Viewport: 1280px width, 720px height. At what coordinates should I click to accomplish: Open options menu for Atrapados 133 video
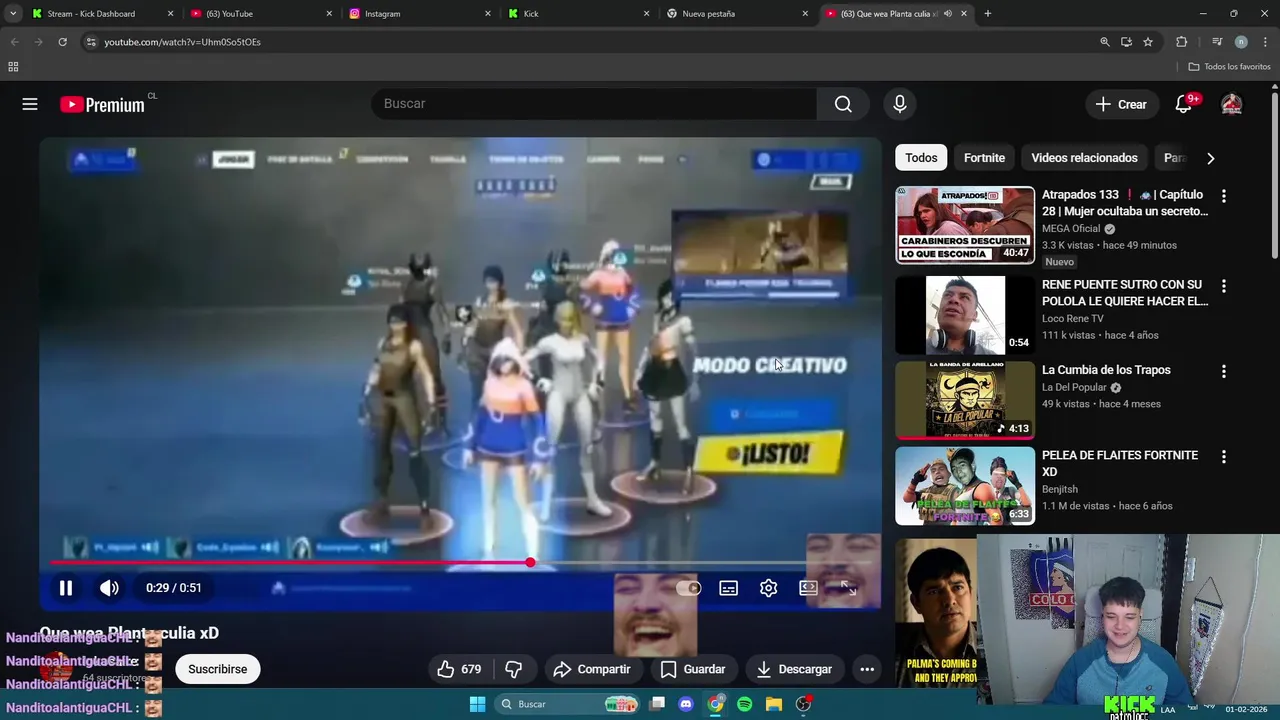[x=1223, y=196]
